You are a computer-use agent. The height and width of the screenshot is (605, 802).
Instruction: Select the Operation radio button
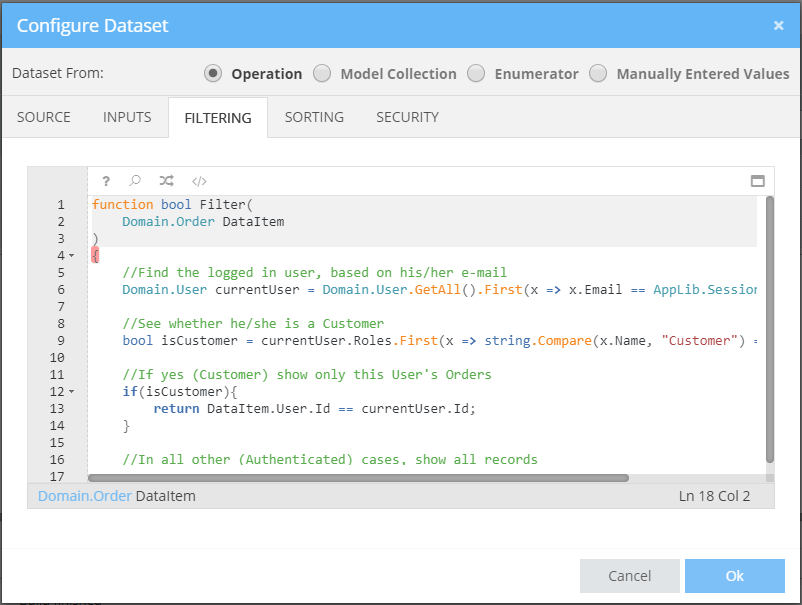[213, 73]
